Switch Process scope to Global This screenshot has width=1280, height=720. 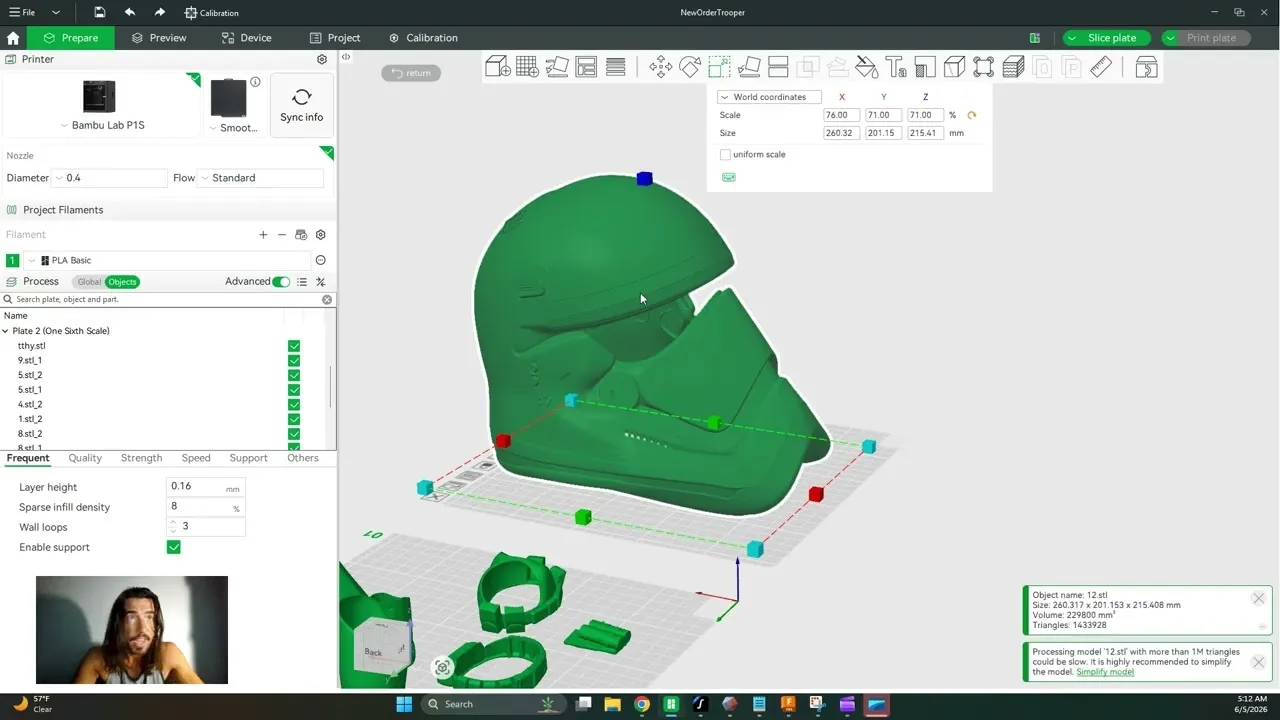(89, 282)
